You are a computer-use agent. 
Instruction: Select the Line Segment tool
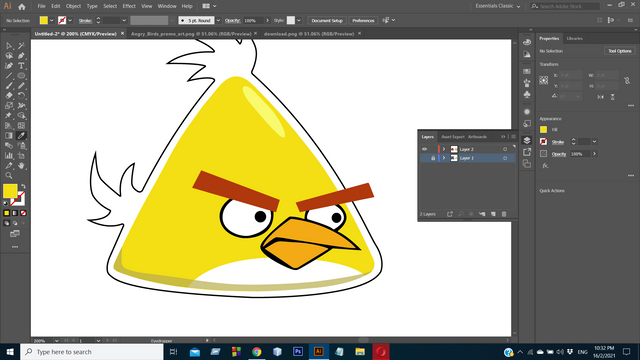click(x=9, y=76)
